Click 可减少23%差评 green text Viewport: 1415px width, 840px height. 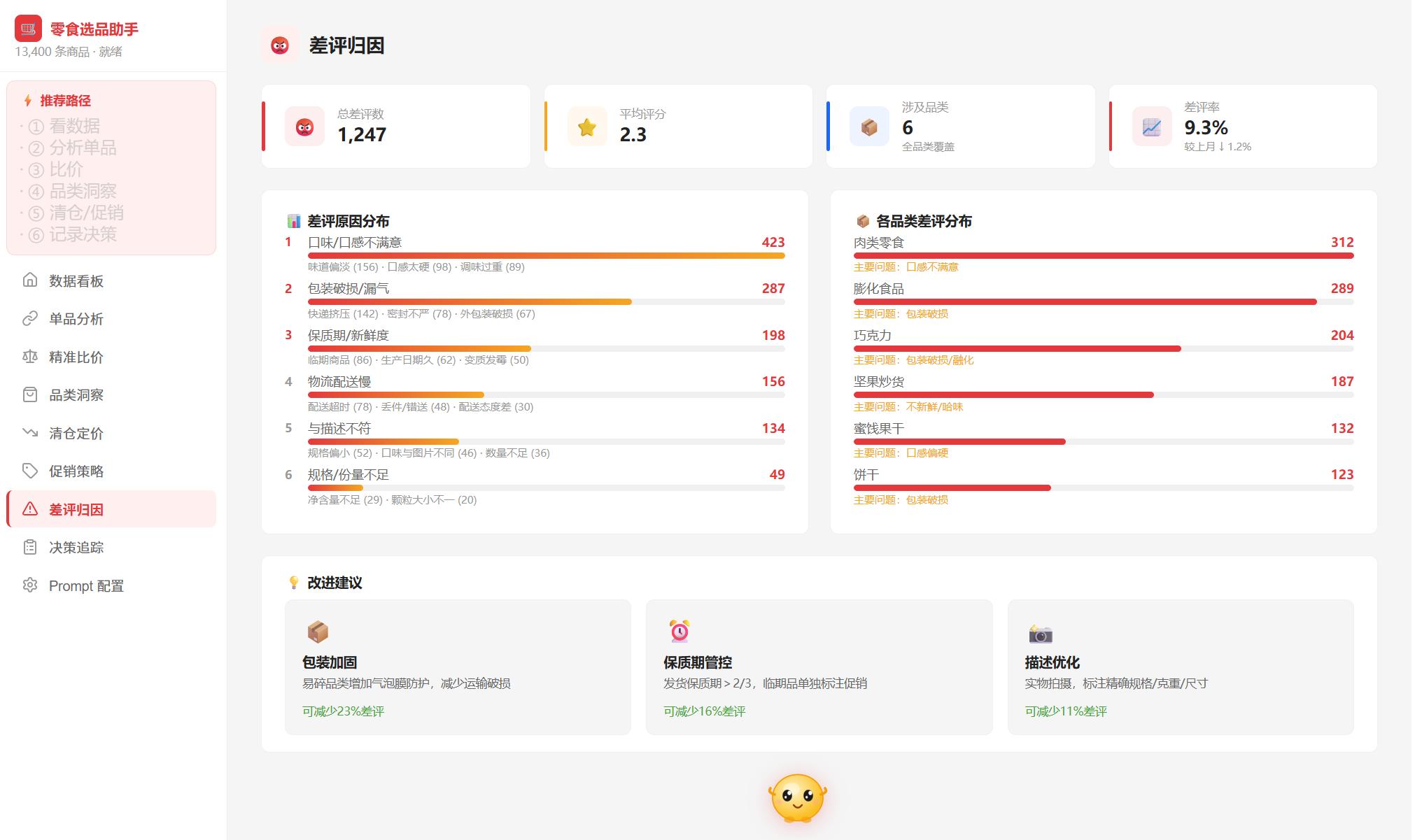[x=344, y=711]
